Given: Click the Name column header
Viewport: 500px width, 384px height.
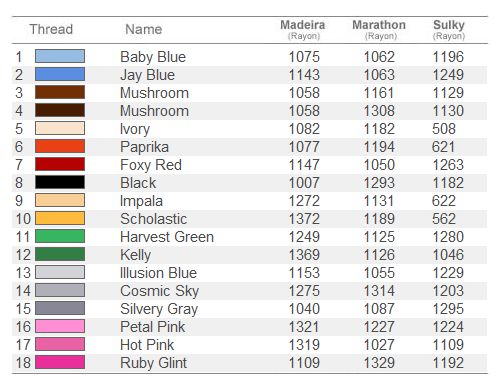Looking at the screenshot, I should tap(144, 29).
